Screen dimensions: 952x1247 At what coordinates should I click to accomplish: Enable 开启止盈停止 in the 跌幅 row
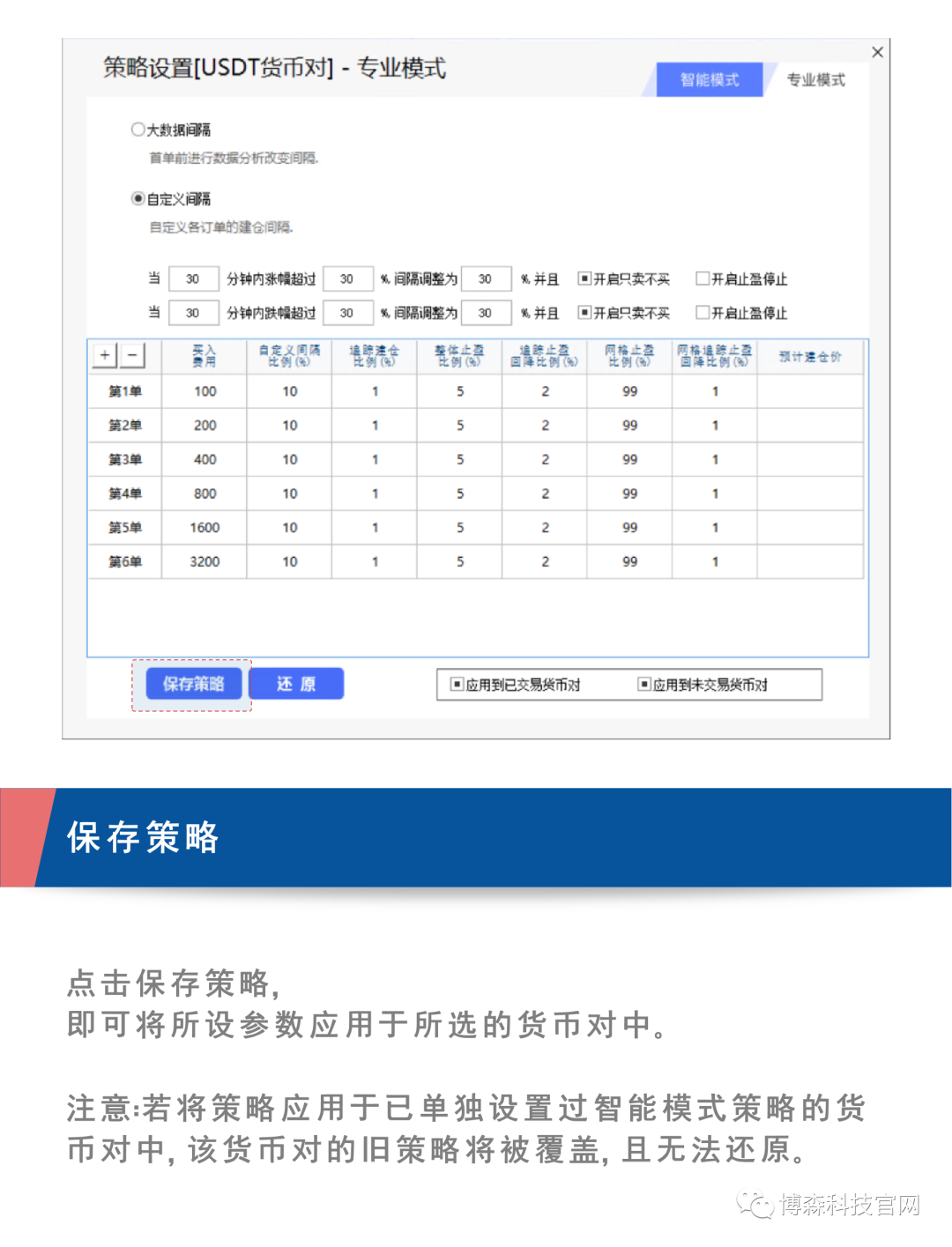pos(703,313)
